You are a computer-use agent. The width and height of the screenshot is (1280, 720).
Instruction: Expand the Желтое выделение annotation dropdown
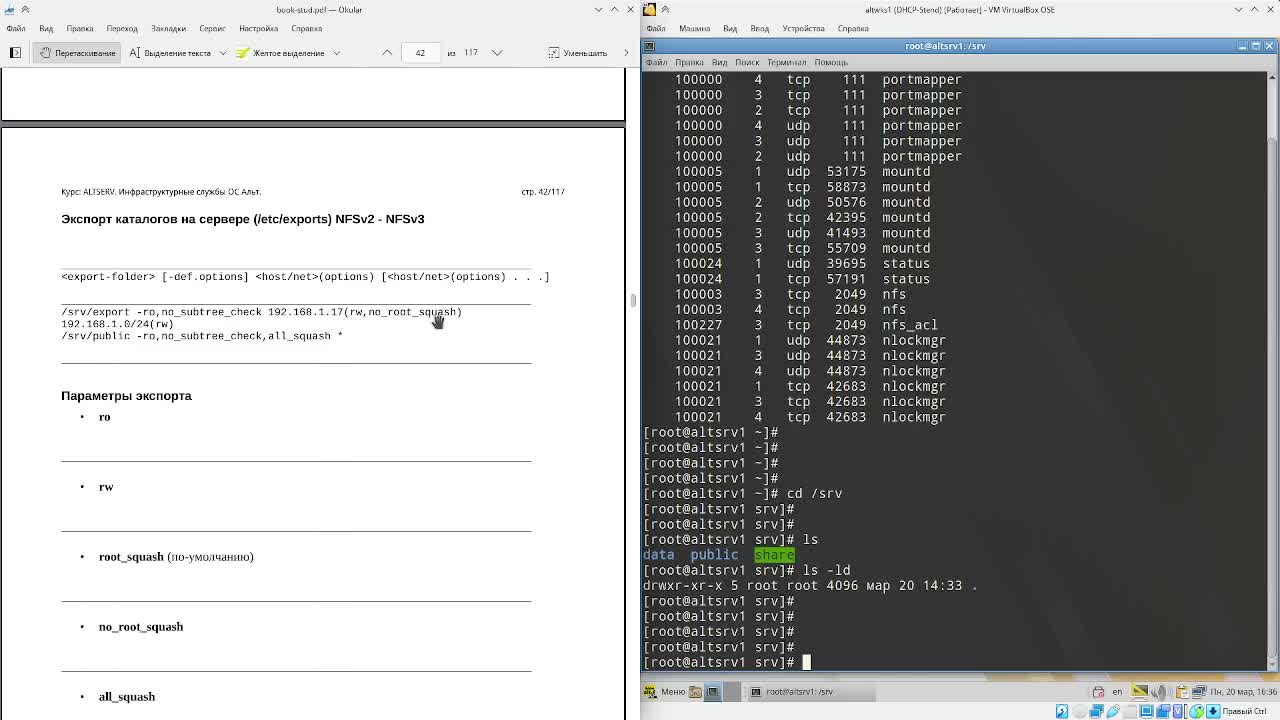[336, 52]
